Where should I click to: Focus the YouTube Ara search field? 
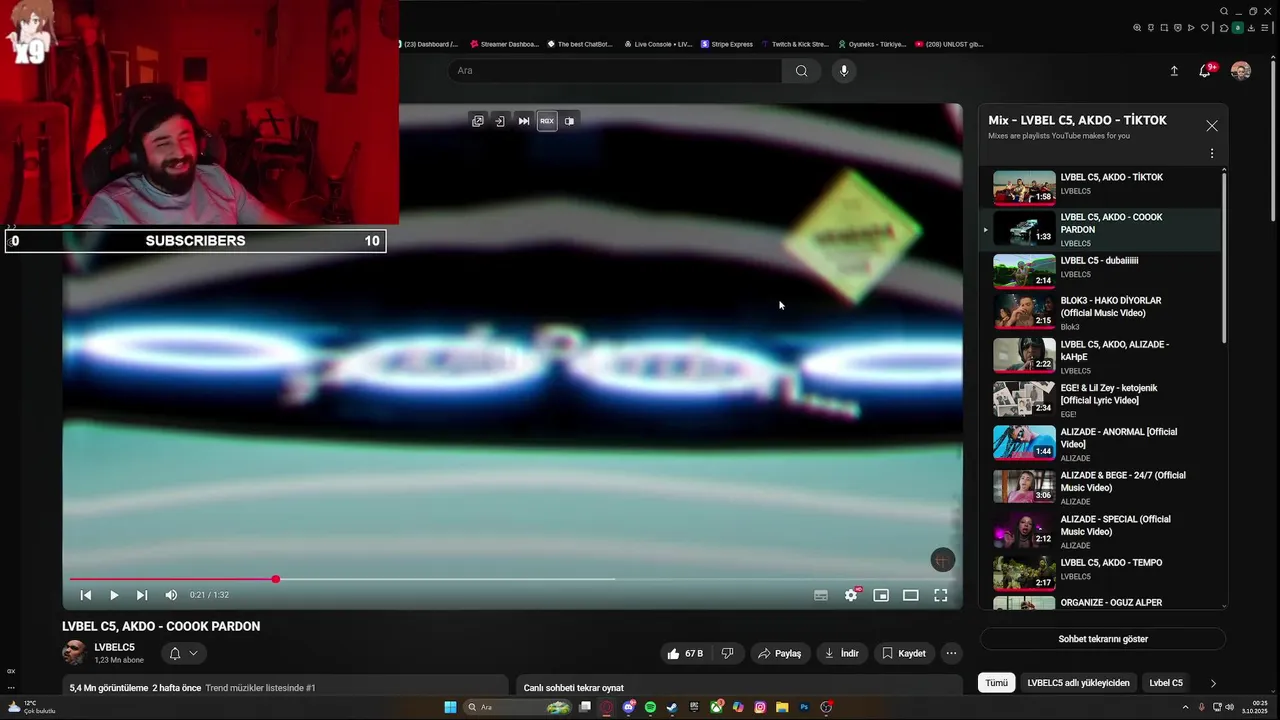coord(614,71)
